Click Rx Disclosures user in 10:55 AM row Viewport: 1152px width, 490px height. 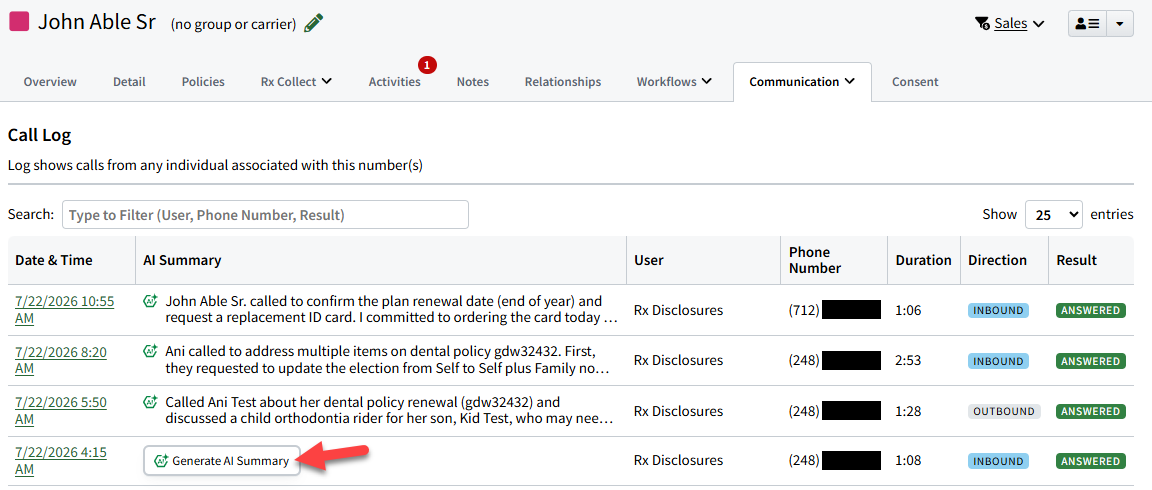[678, 310]
